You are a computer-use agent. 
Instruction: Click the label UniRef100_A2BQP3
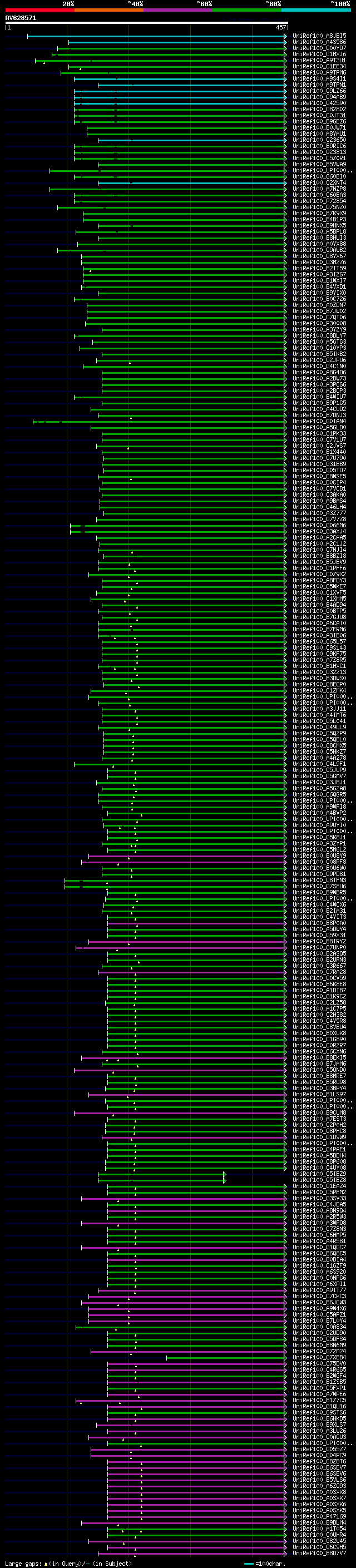[x=319, y=391]
